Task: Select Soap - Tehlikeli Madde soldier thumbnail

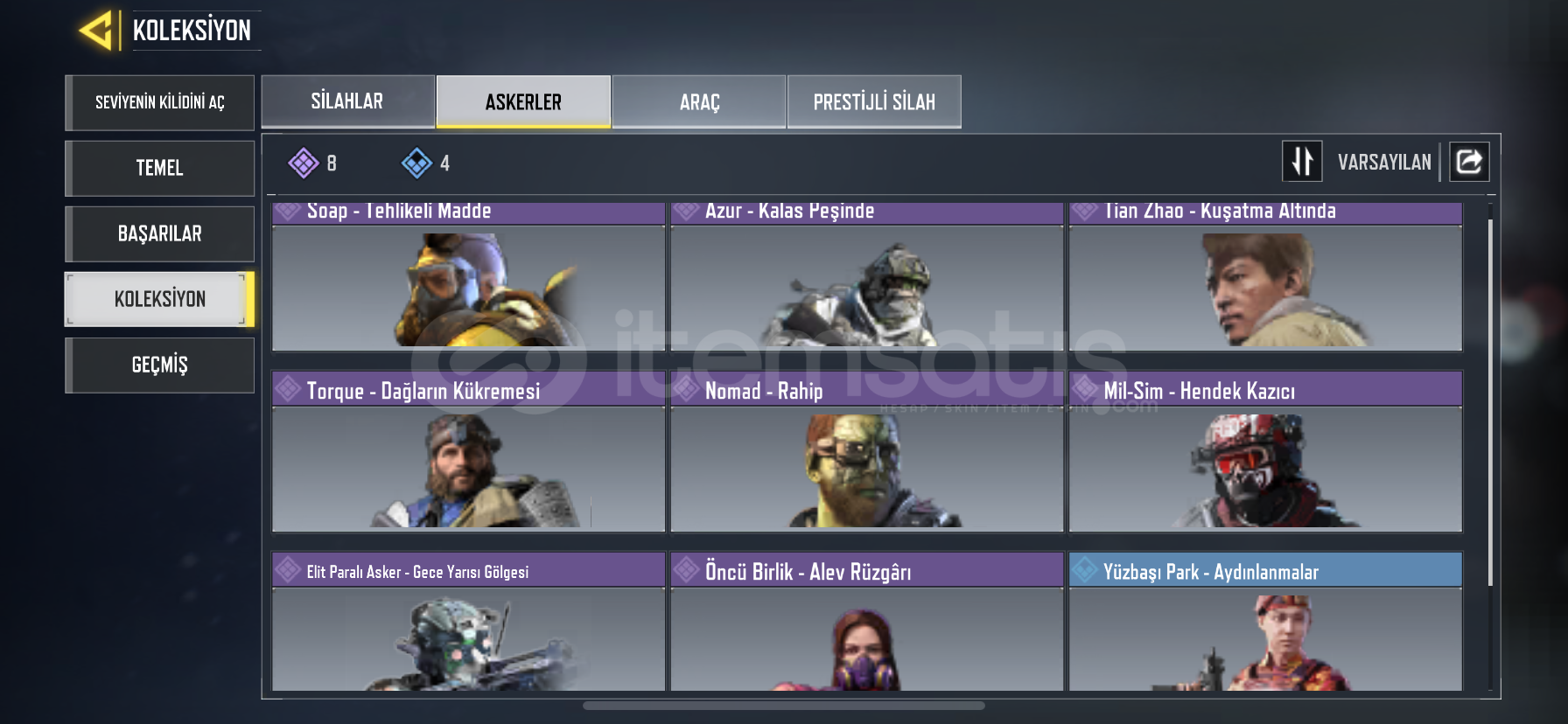Action: (468, 289)
